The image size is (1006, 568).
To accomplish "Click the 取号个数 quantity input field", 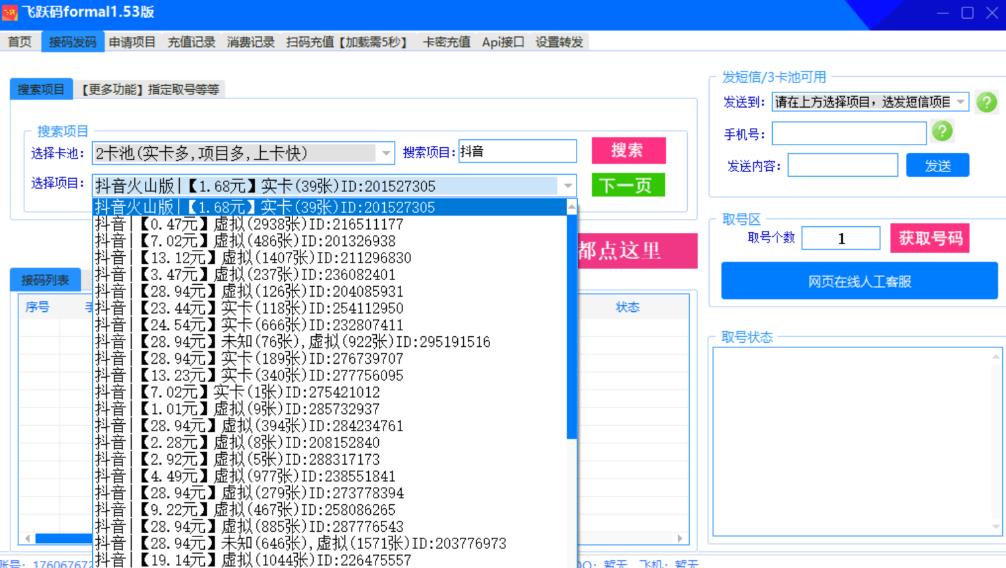I will coord(840,238).
